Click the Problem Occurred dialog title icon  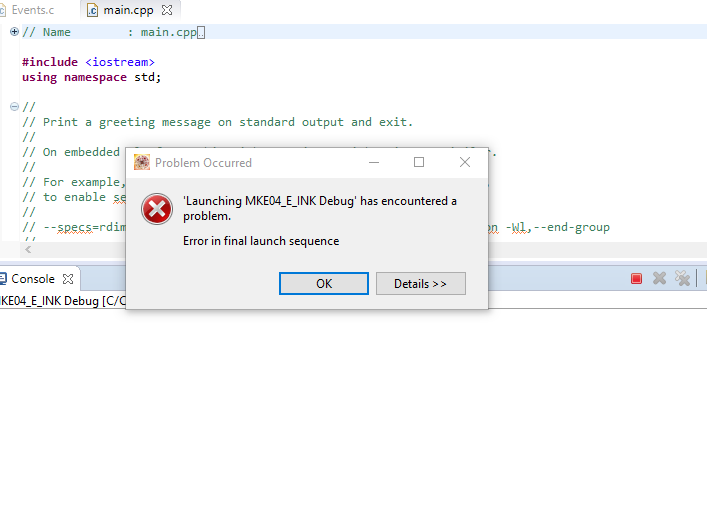click(x=142, y=162)
